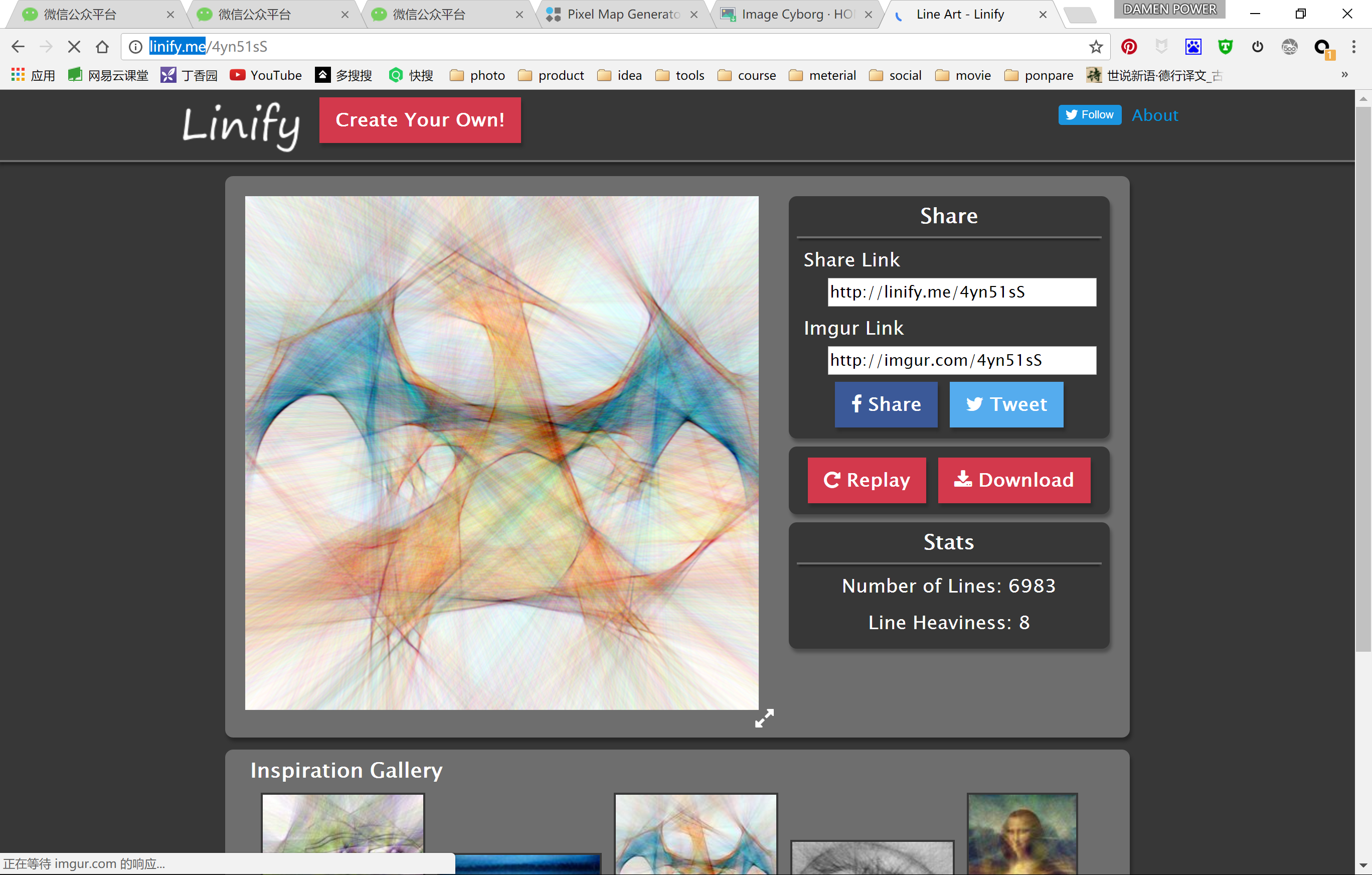Download the line art image
The width and height of the screenshot is (1372, 875).
tap(1013, 480)
